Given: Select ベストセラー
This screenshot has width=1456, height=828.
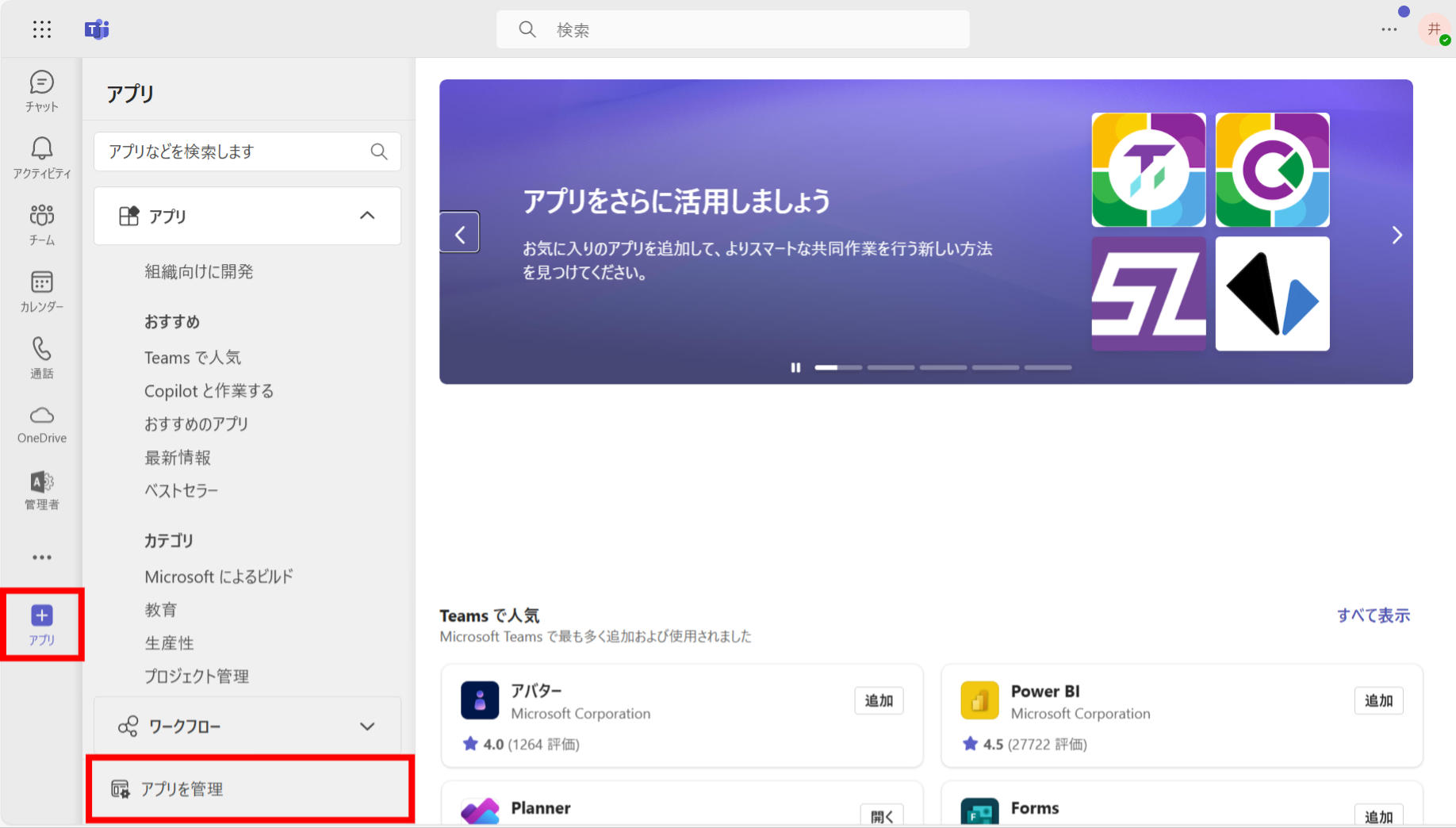Looking at the screenshot, I should tap(182, 491).
